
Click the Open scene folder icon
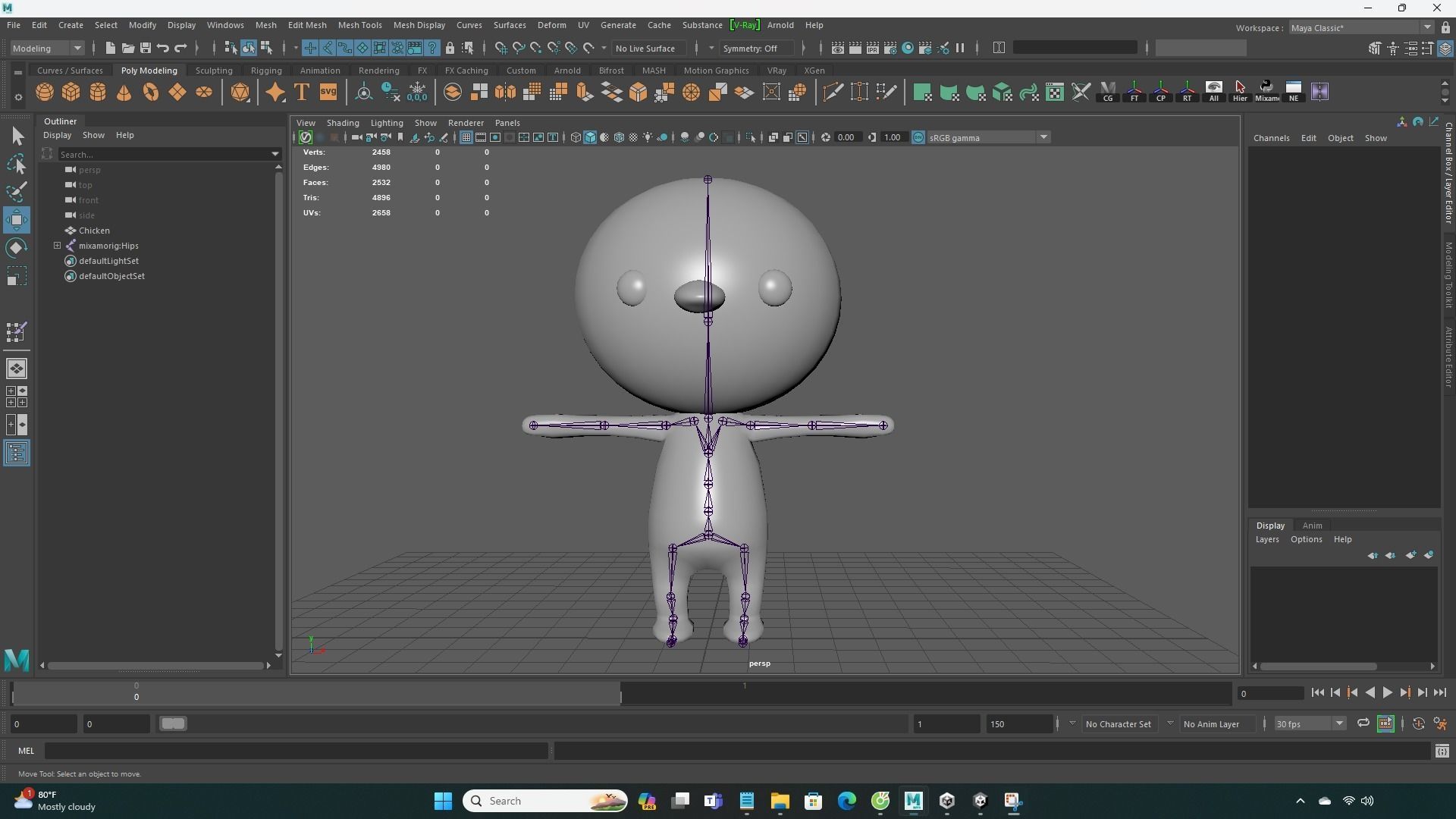click(127, 48)
